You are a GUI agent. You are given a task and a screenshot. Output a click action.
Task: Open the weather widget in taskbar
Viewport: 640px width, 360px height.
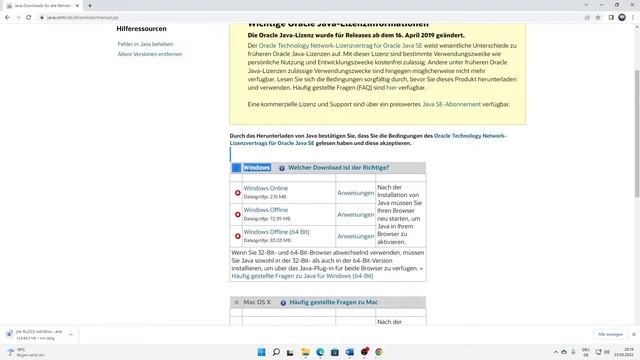pos(27,352)
